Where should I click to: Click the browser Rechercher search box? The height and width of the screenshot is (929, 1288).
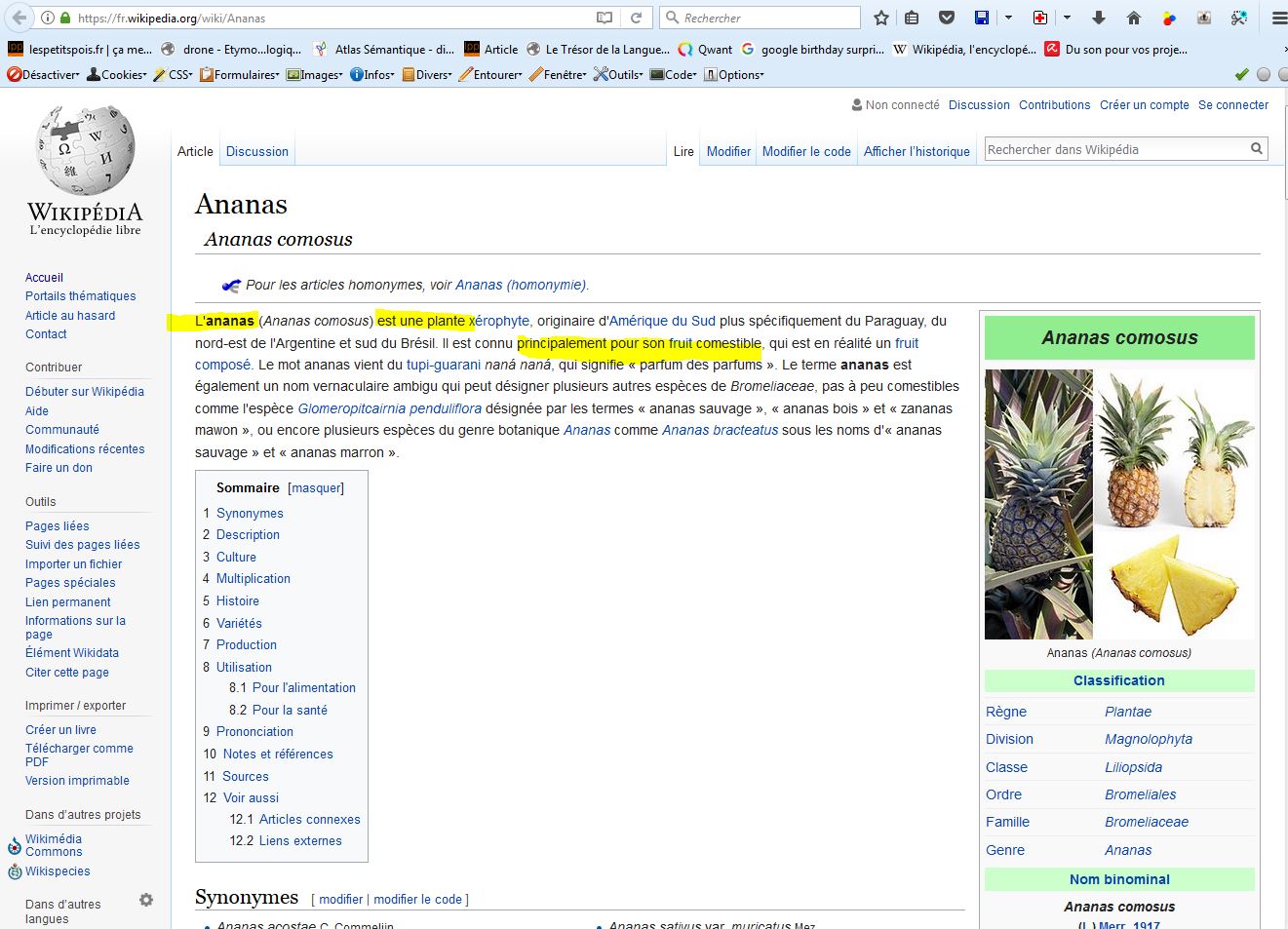click(761, 18)
